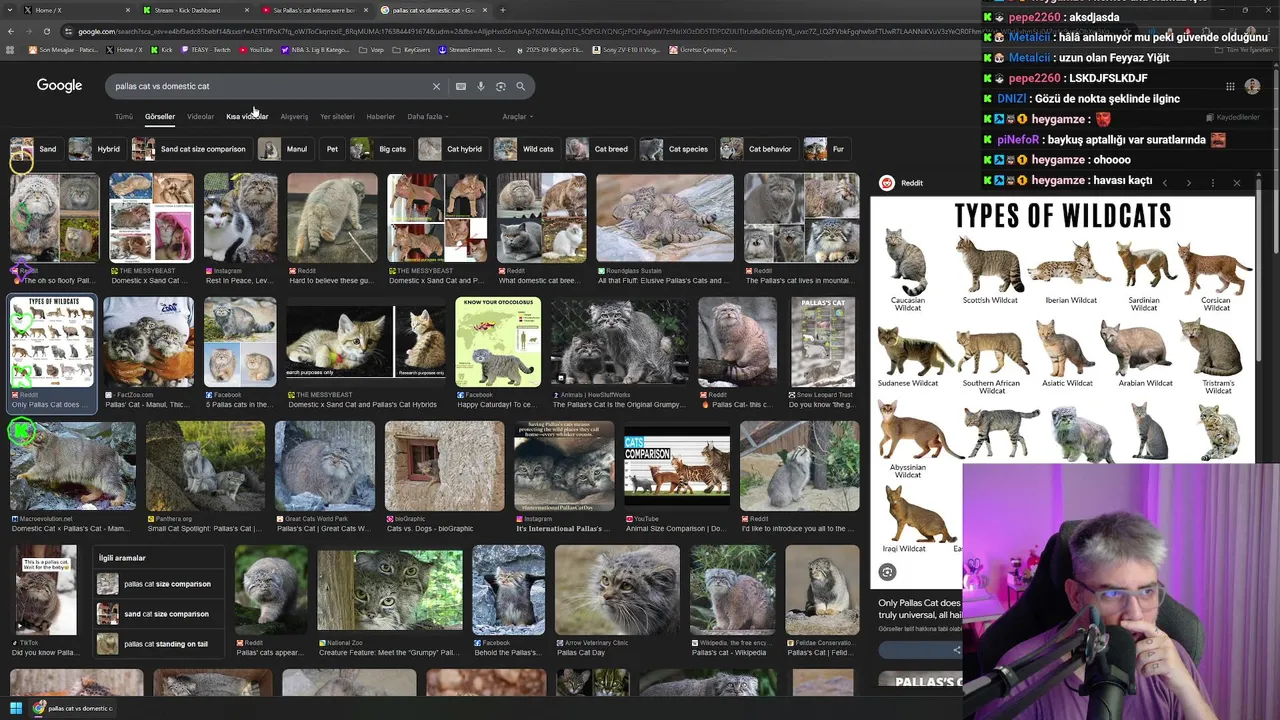This screenshot has height=720, width=1280.
Task: Expand the Daha fazla dropdown
Action: pyautogui.click(x=427, y=117)
